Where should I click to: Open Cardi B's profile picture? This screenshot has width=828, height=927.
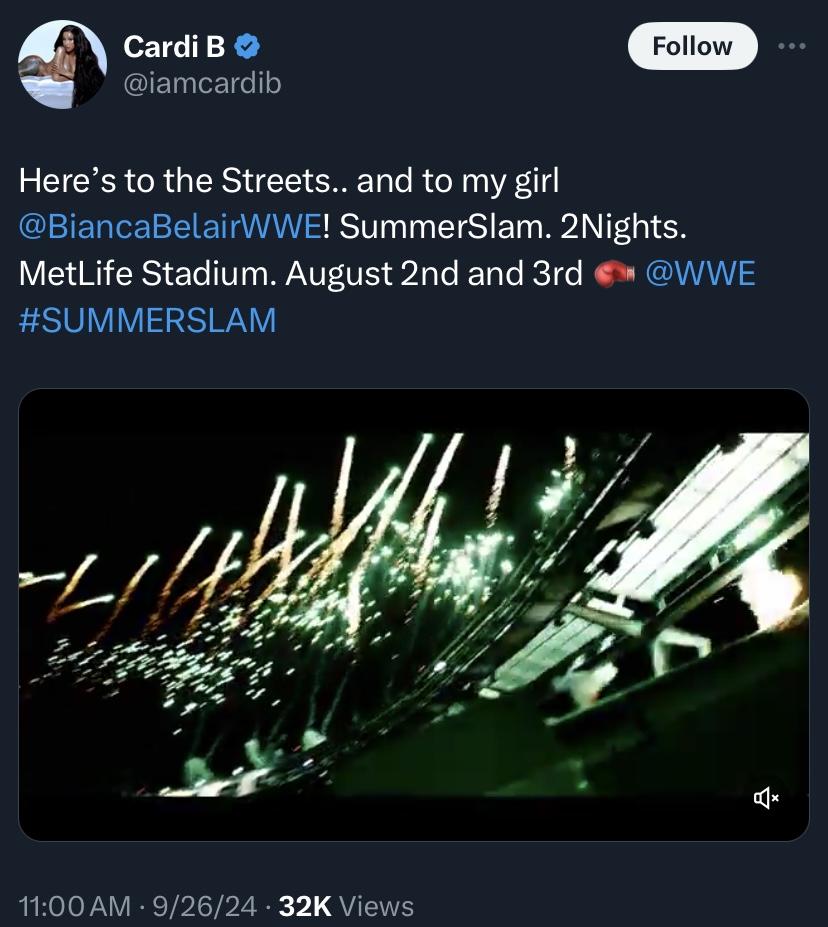[x=62, y=65]
